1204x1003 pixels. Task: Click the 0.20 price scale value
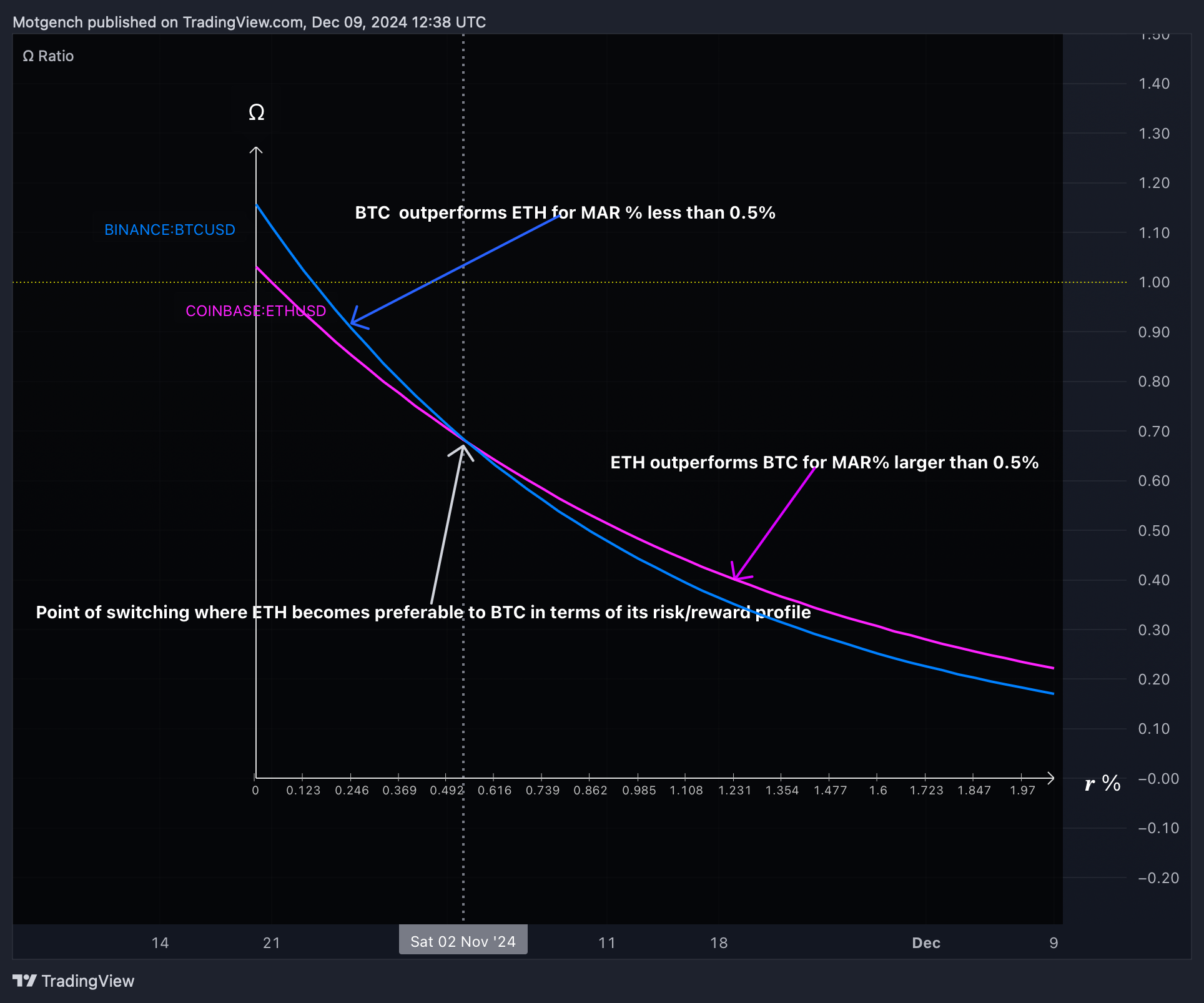pyautogui.click(x=1154, y=679)
